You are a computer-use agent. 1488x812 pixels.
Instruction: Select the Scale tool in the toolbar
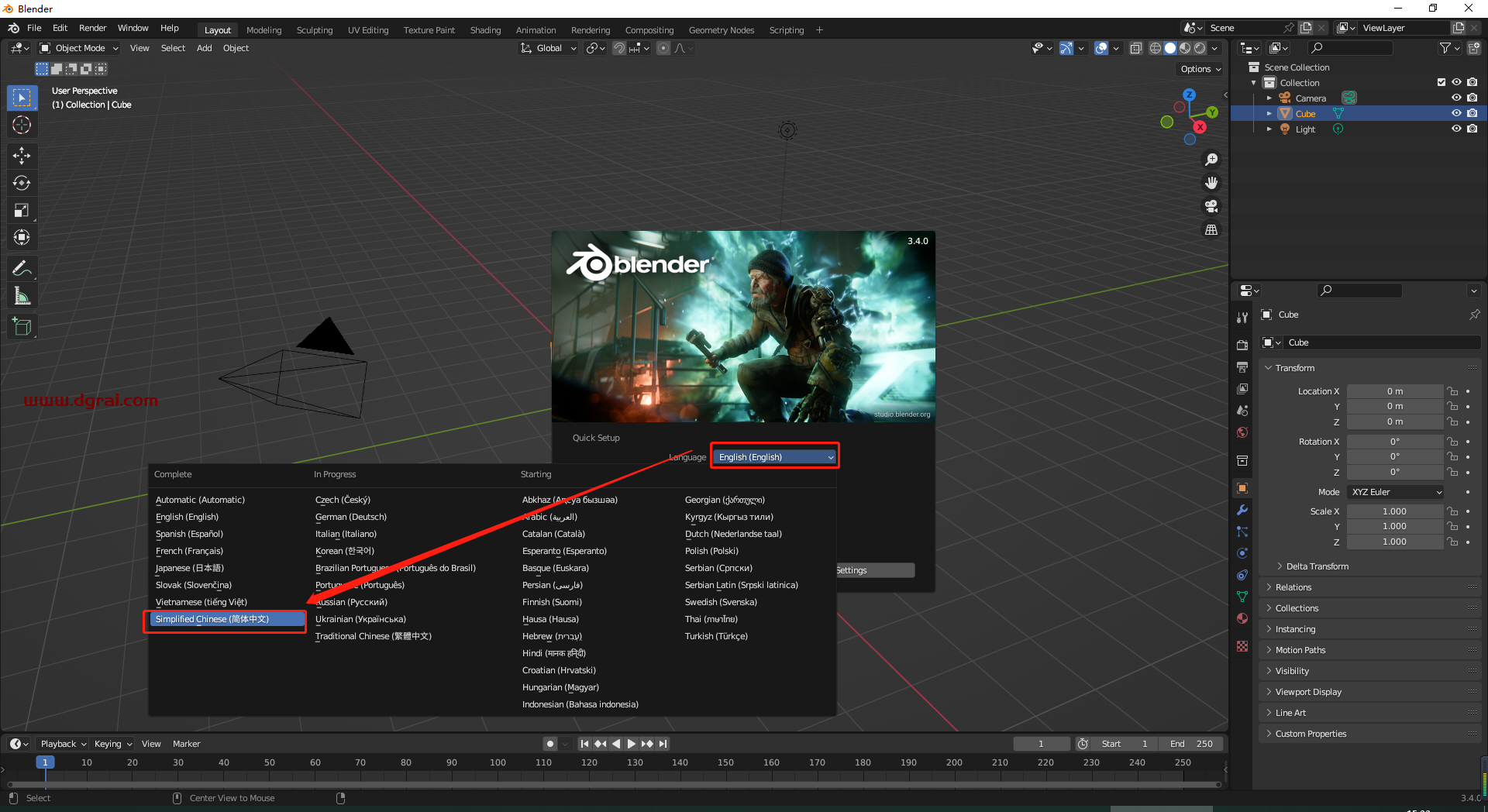(x=22, y=210)
